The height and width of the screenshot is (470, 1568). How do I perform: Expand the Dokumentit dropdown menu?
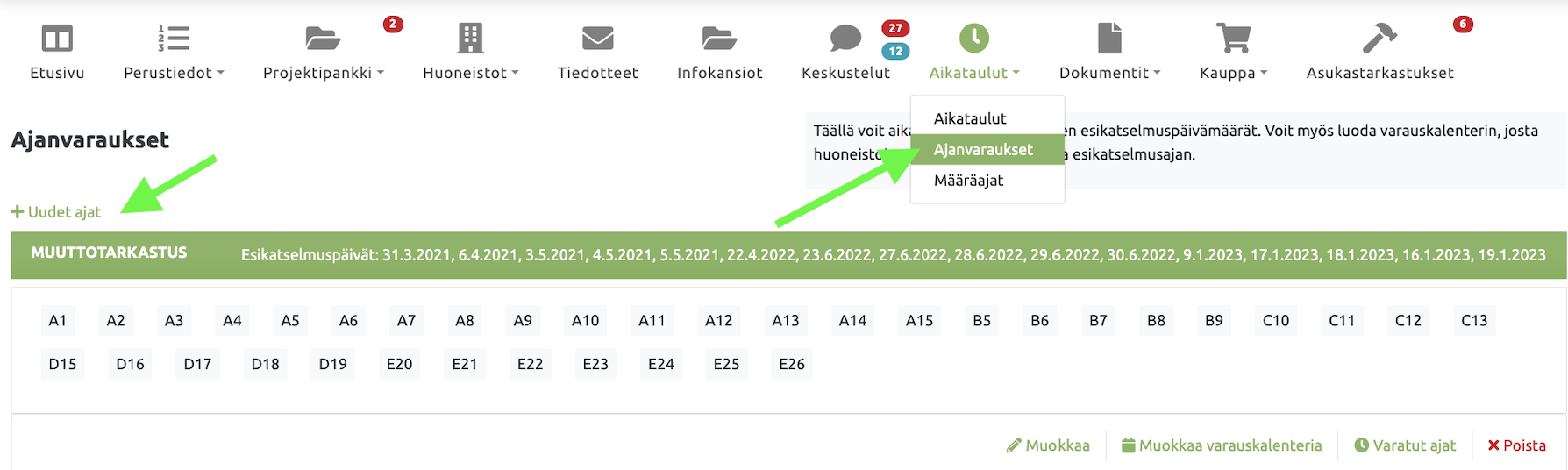pos(1109,73)
